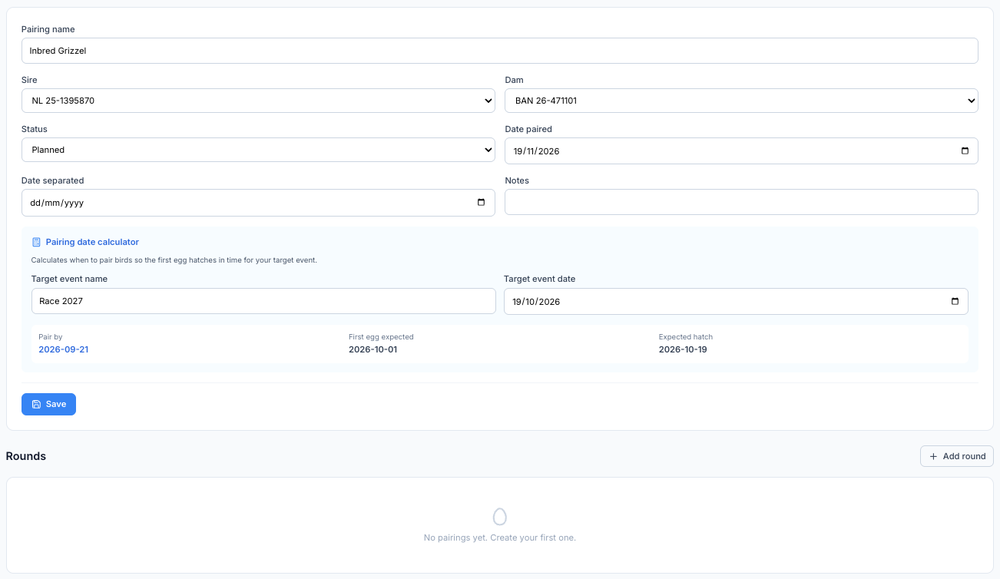
Task: Click the calculator icon beside Pairing date calculator
Action: (x=36, y=242)
